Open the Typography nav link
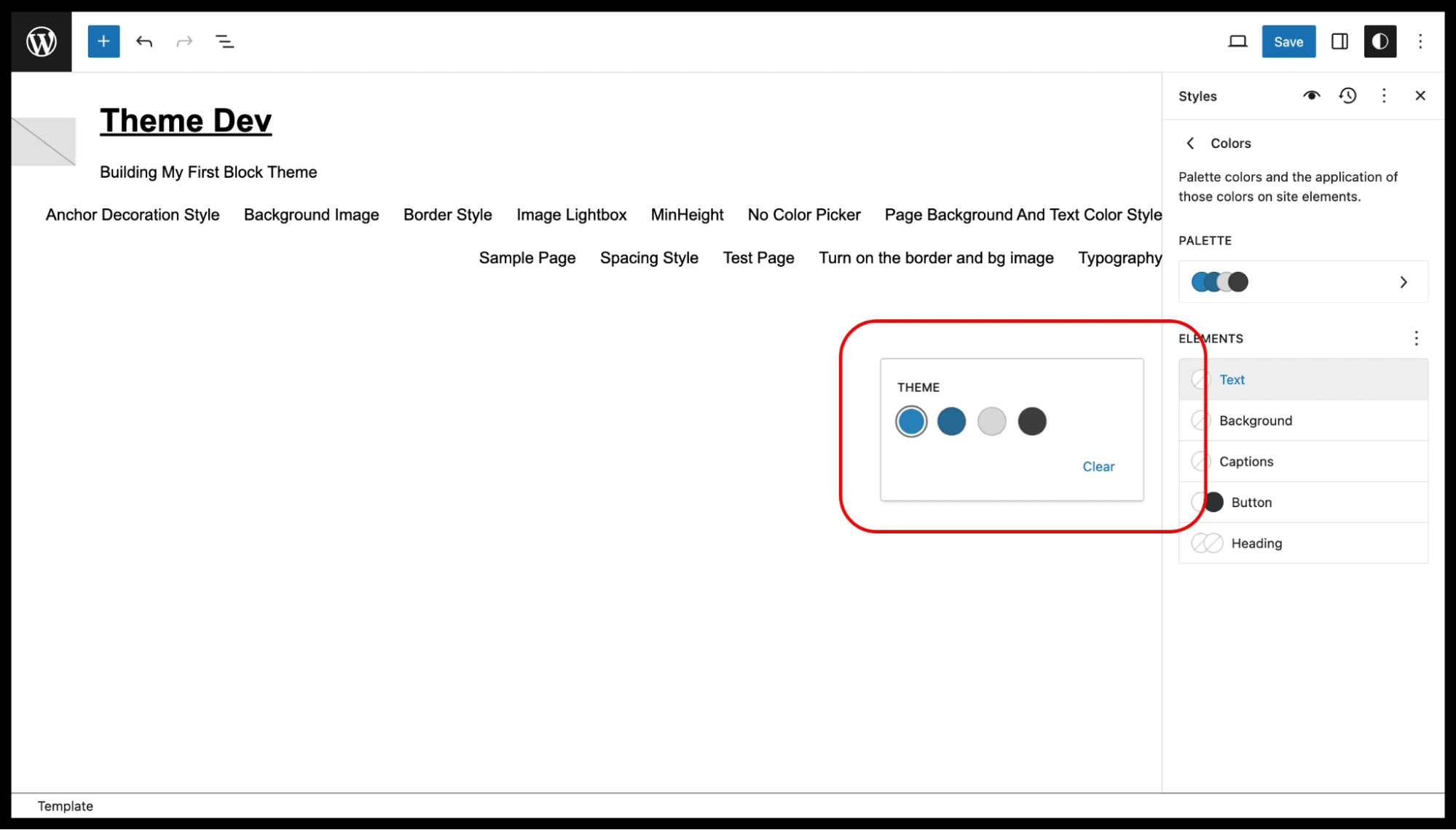Image resolution: width=1456 pixels, height=830 pixels. point(1119,258)
